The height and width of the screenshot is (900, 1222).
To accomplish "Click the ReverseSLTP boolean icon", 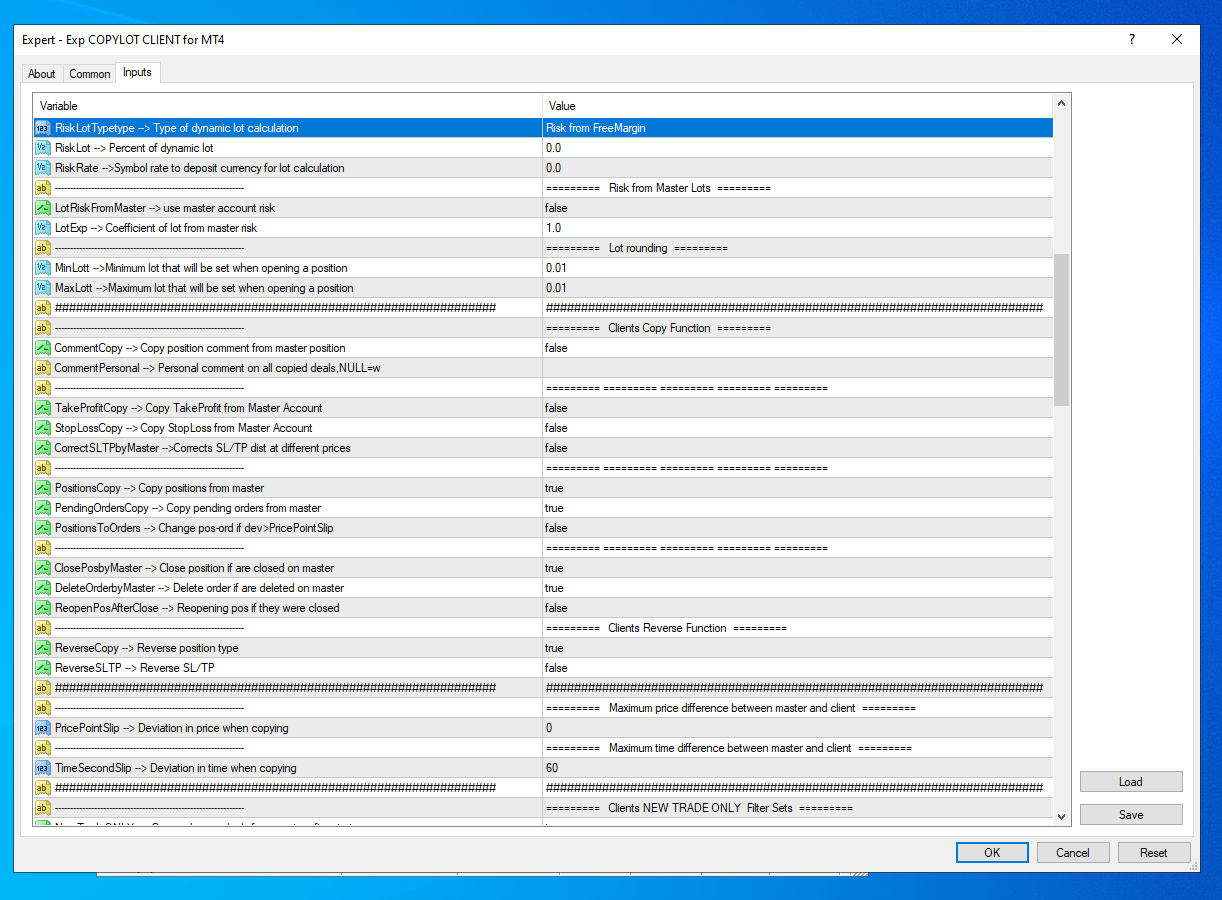I will pyautogui.click(x=42, y=668).
